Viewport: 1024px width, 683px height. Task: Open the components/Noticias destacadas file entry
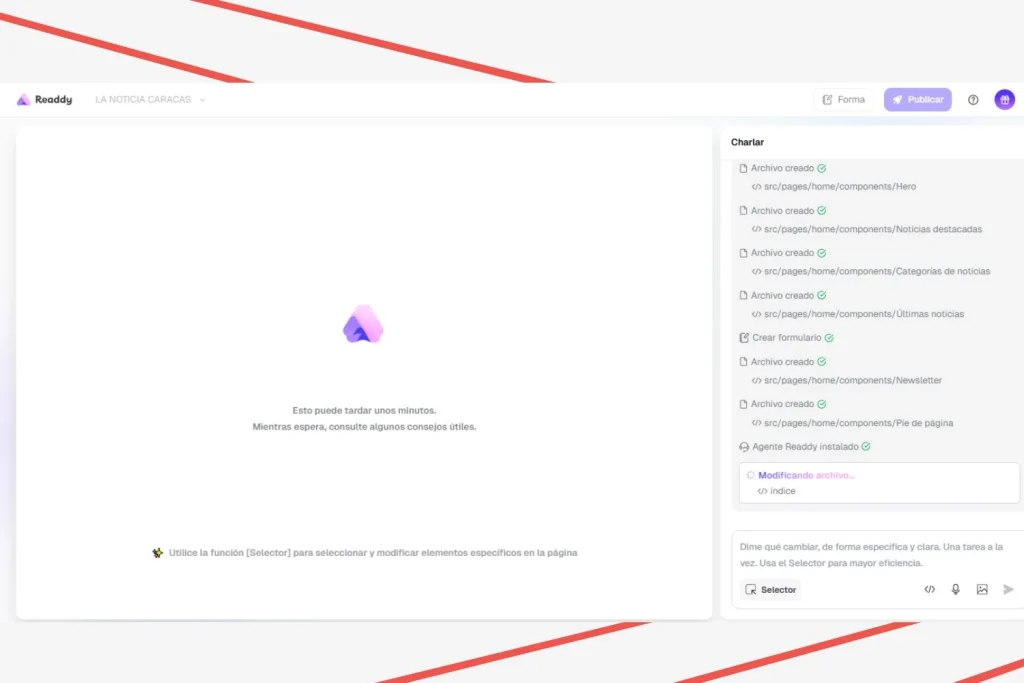click(872, 229)
